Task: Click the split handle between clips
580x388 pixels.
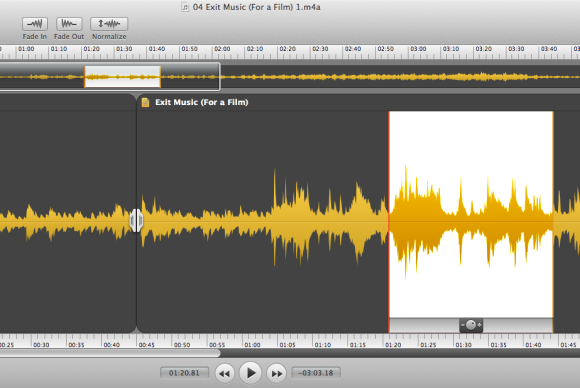Action: point(136,220)
